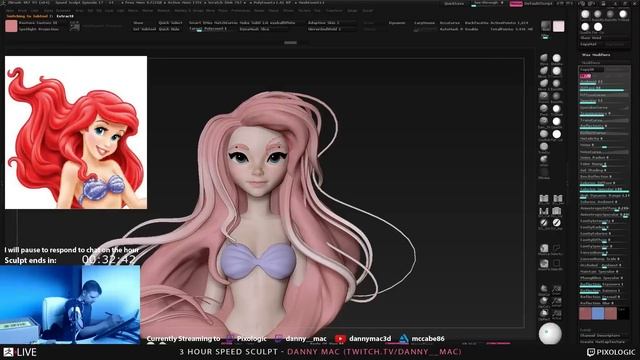This screenshot has width=640, height=360.
Task: Click the QuickSave button
Action: click(454, 4)
